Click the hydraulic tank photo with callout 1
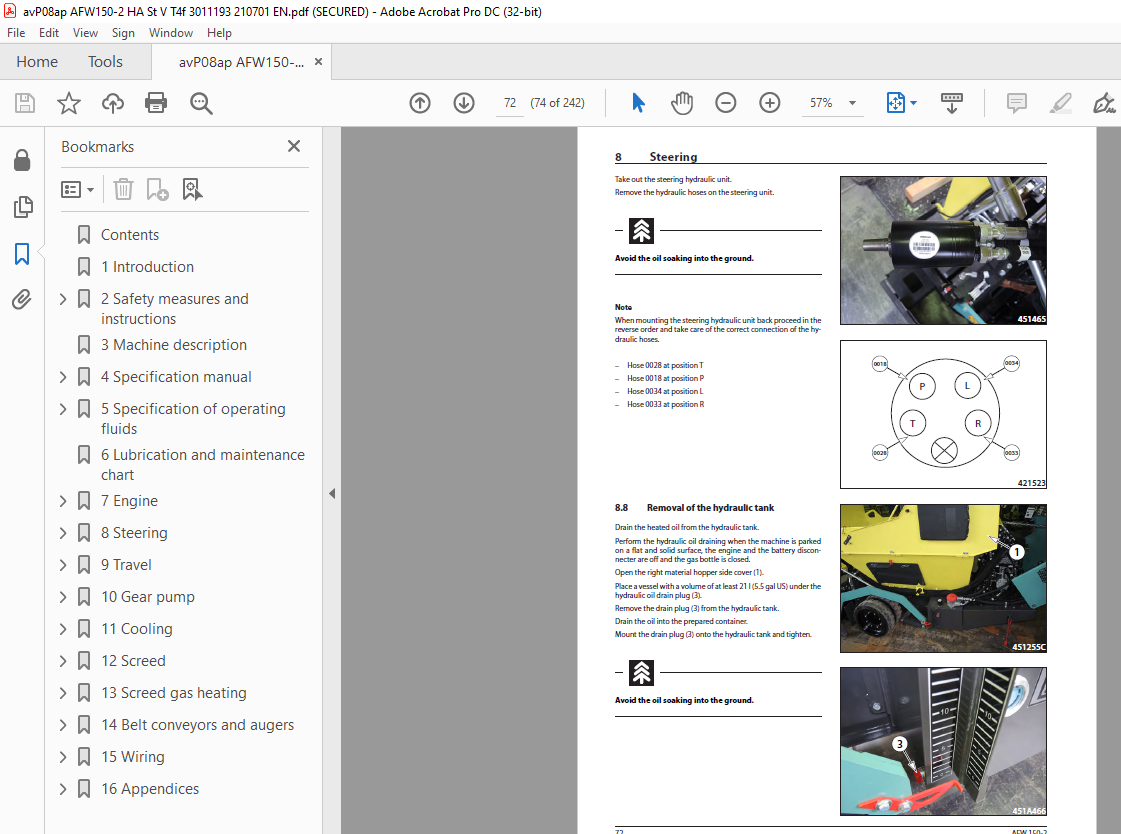The image size is (1121, 834). point(943,578)
